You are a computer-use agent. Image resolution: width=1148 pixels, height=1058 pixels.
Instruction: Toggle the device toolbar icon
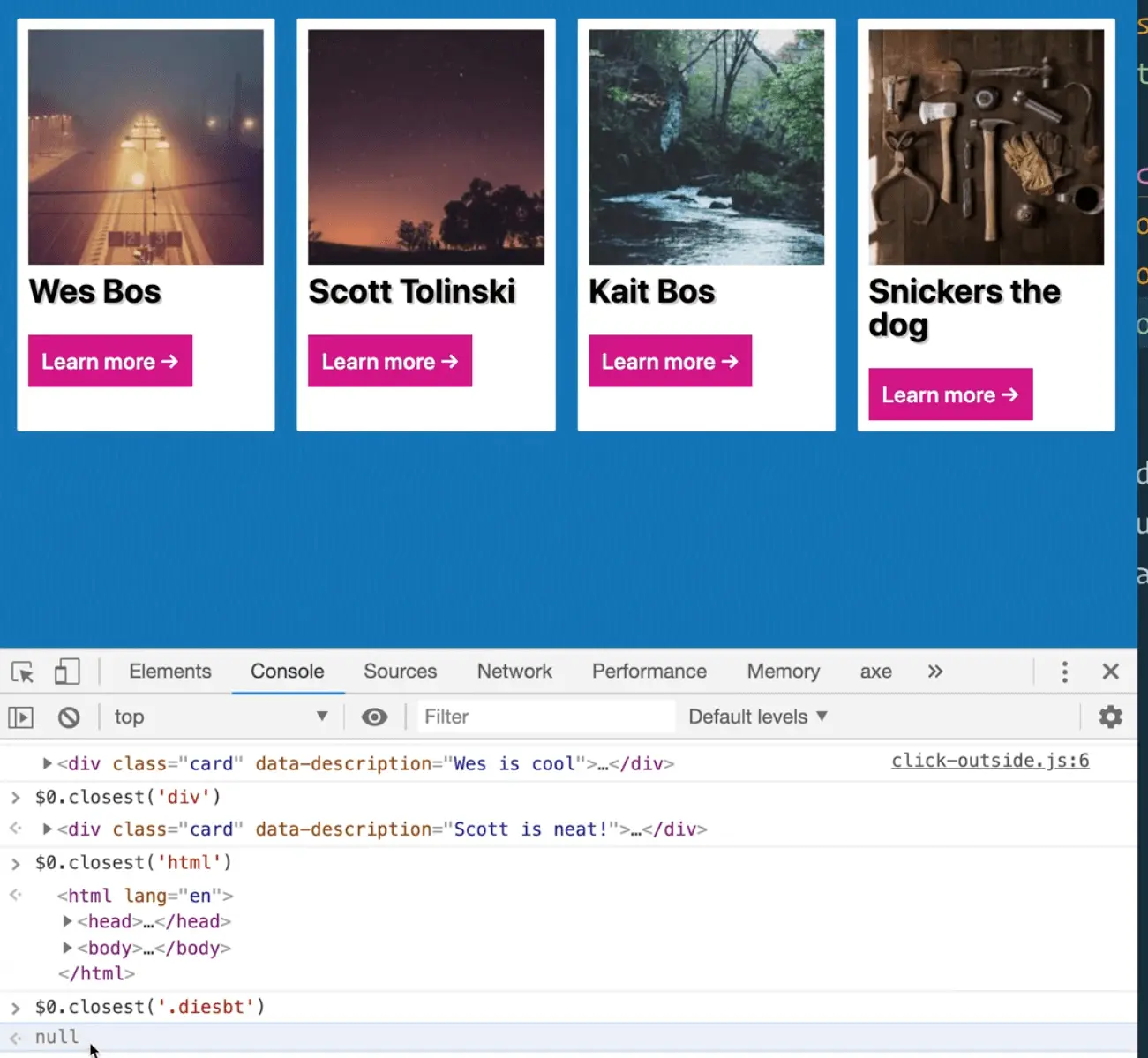pyautogui.click(x=67, y=672)
